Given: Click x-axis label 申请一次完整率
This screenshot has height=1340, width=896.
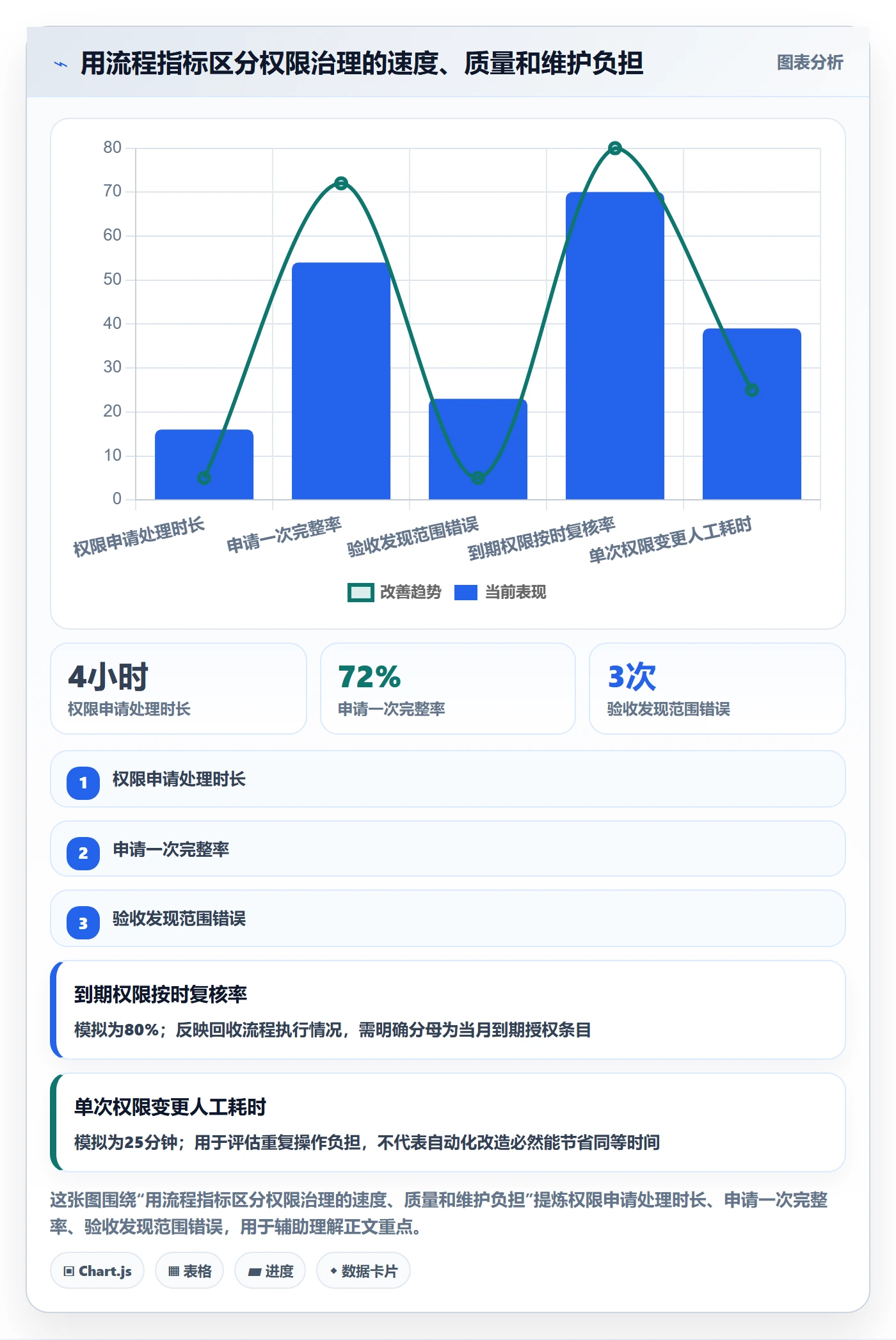Looking at the screenshot, I should coord(284,534).
